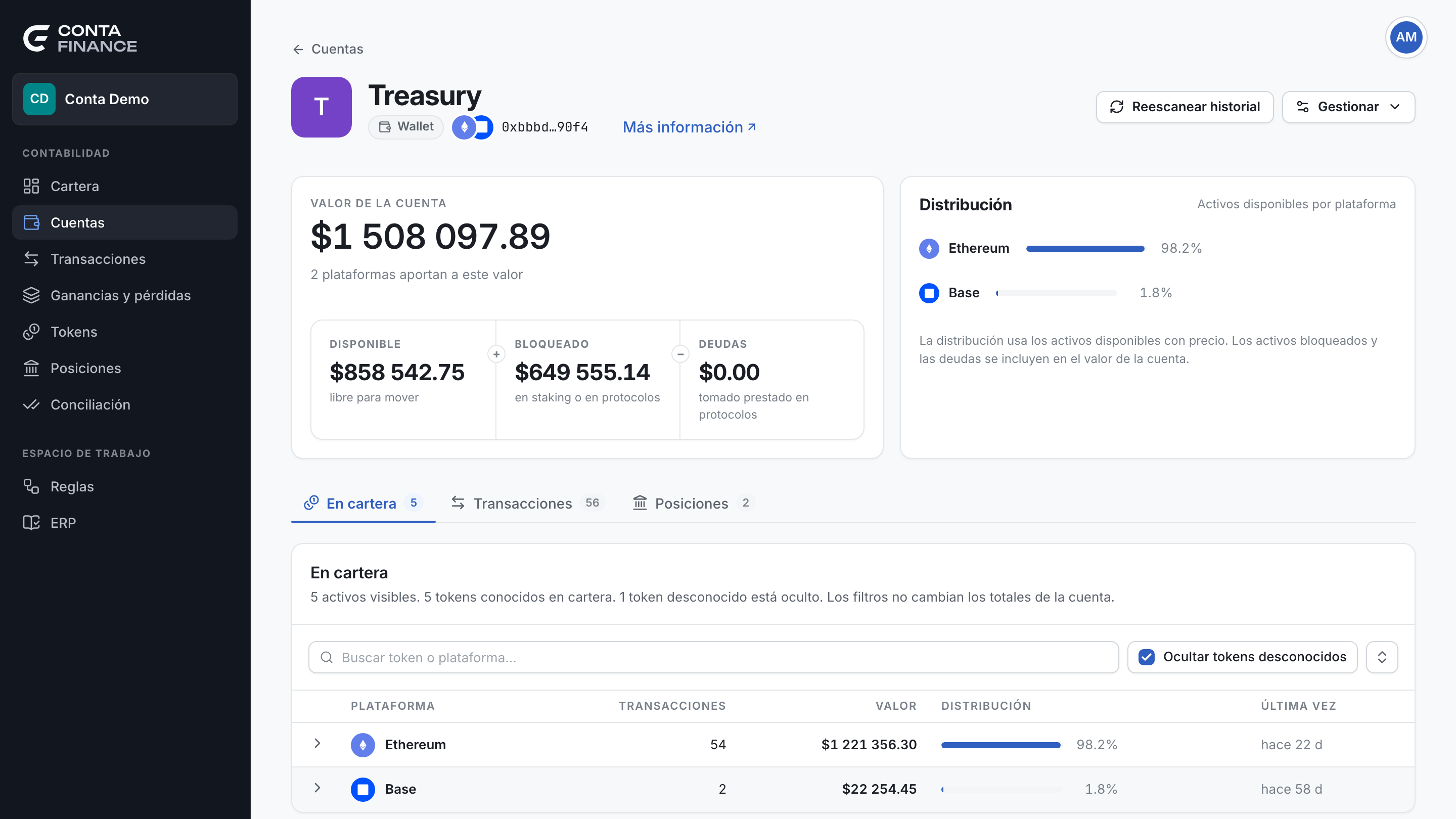Click the CD workspace badge
Image resolution: width=1456 pixels, height=819 pixels.
39,99
